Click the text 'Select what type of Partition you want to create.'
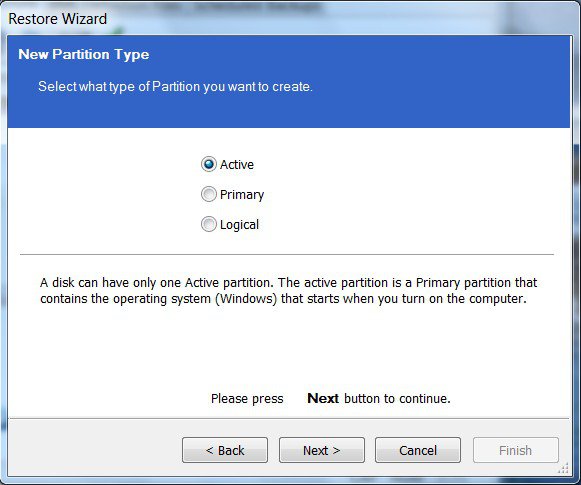 tap(175, 87)
